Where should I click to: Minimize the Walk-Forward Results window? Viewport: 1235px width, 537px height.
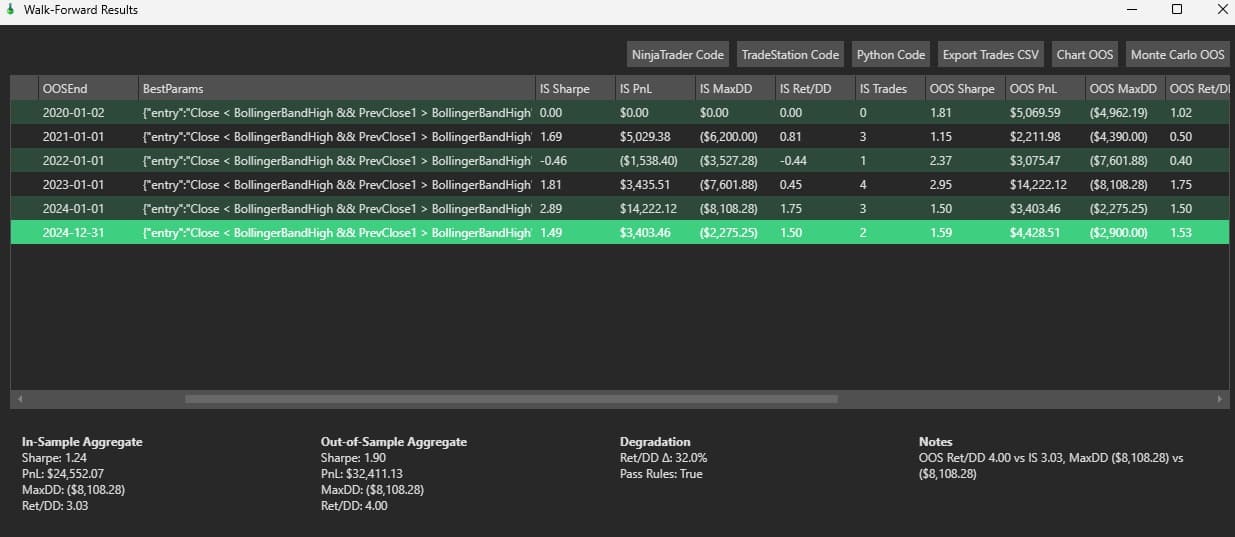click(1132, 10)
